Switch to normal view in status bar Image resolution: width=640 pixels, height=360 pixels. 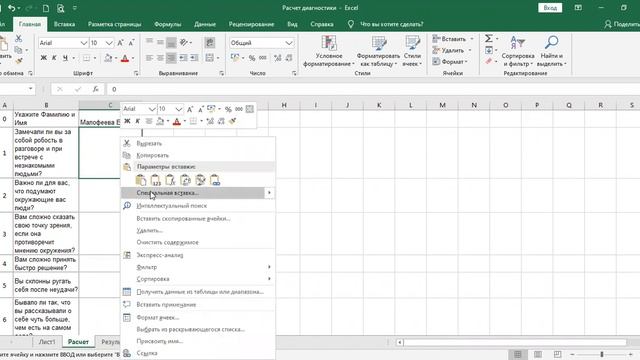518,354
